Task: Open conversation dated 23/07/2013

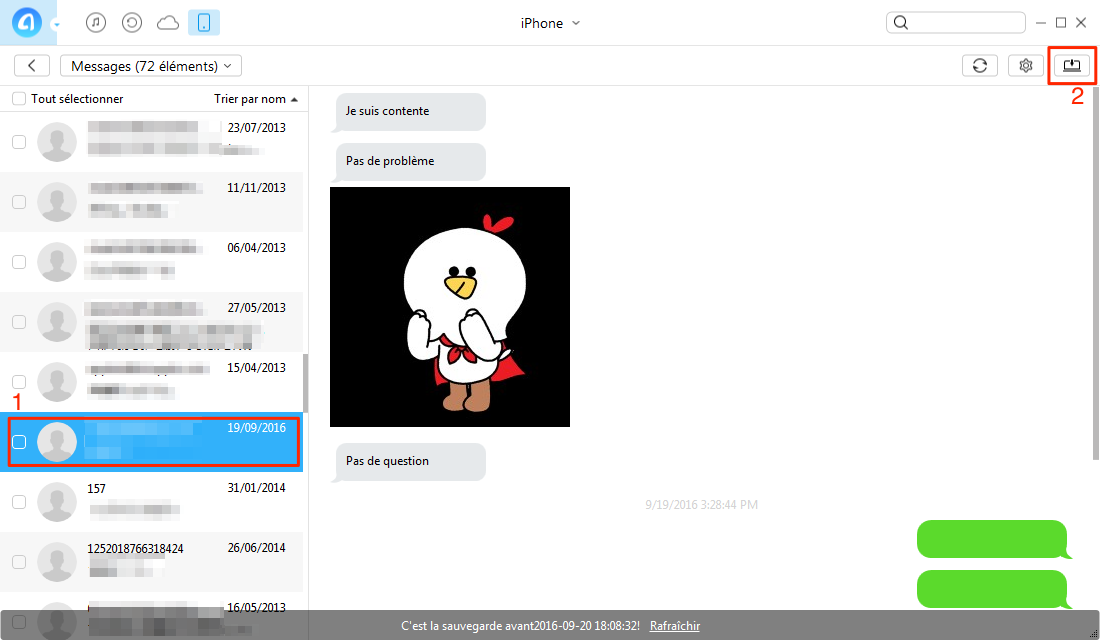Action: [152, 142]
